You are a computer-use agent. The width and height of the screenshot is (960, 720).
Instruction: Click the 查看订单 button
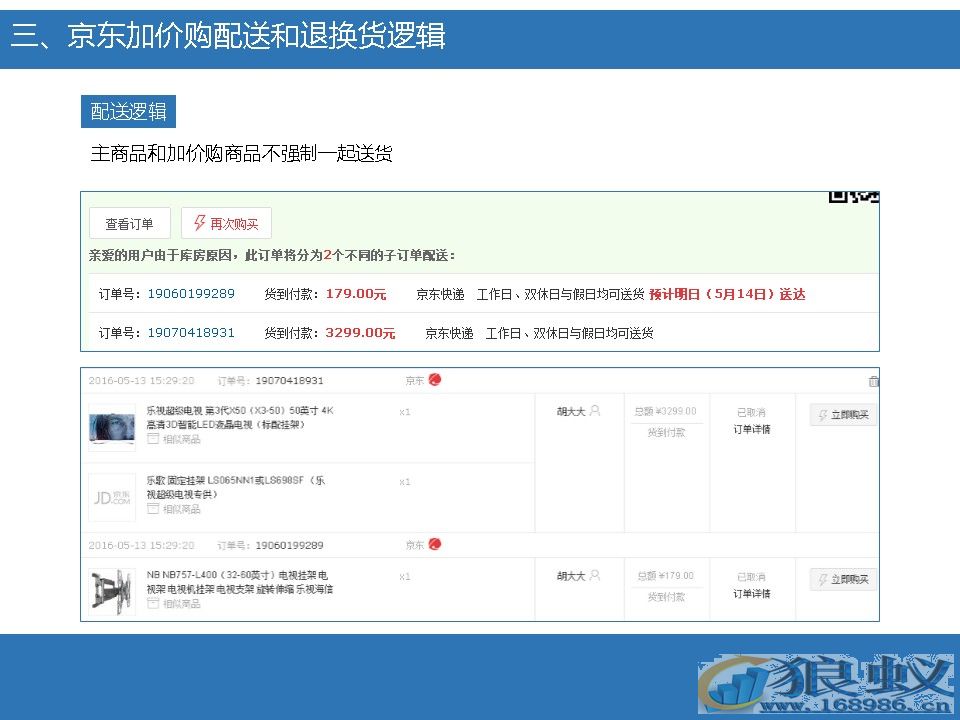click(130, 223)
